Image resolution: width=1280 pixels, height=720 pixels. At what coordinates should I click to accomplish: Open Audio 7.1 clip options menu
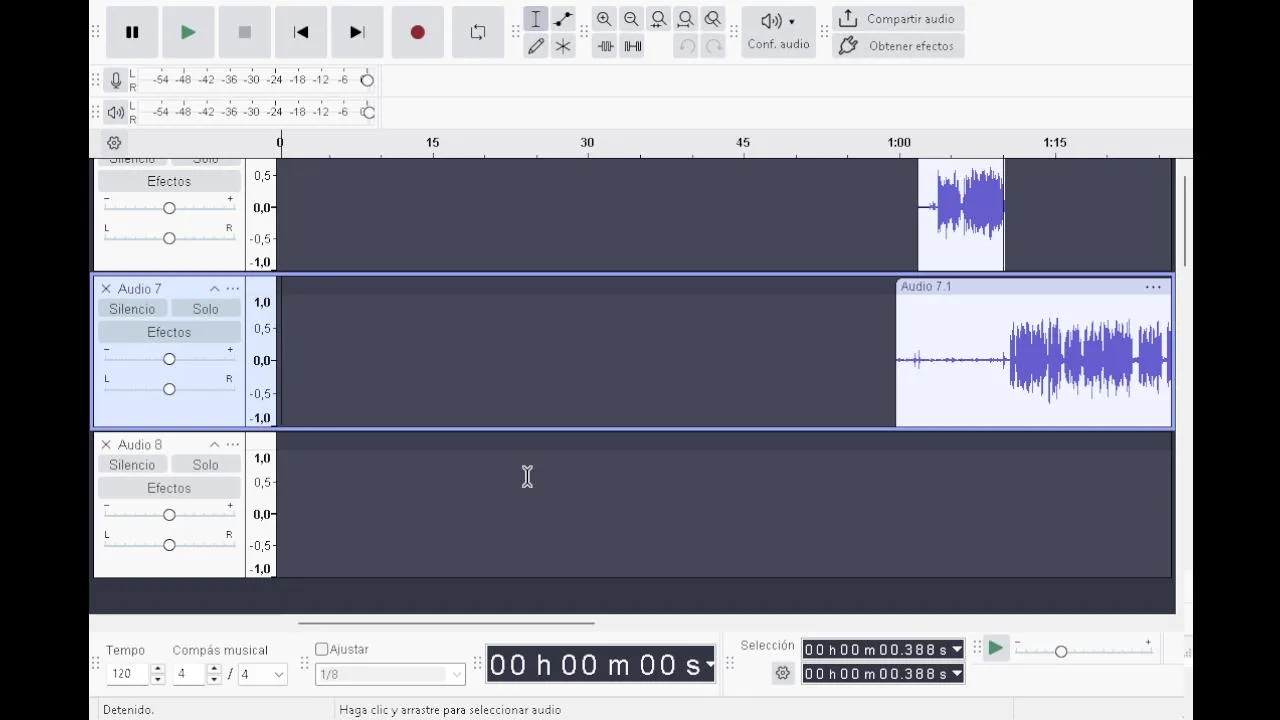click(x=1153, y=287)
